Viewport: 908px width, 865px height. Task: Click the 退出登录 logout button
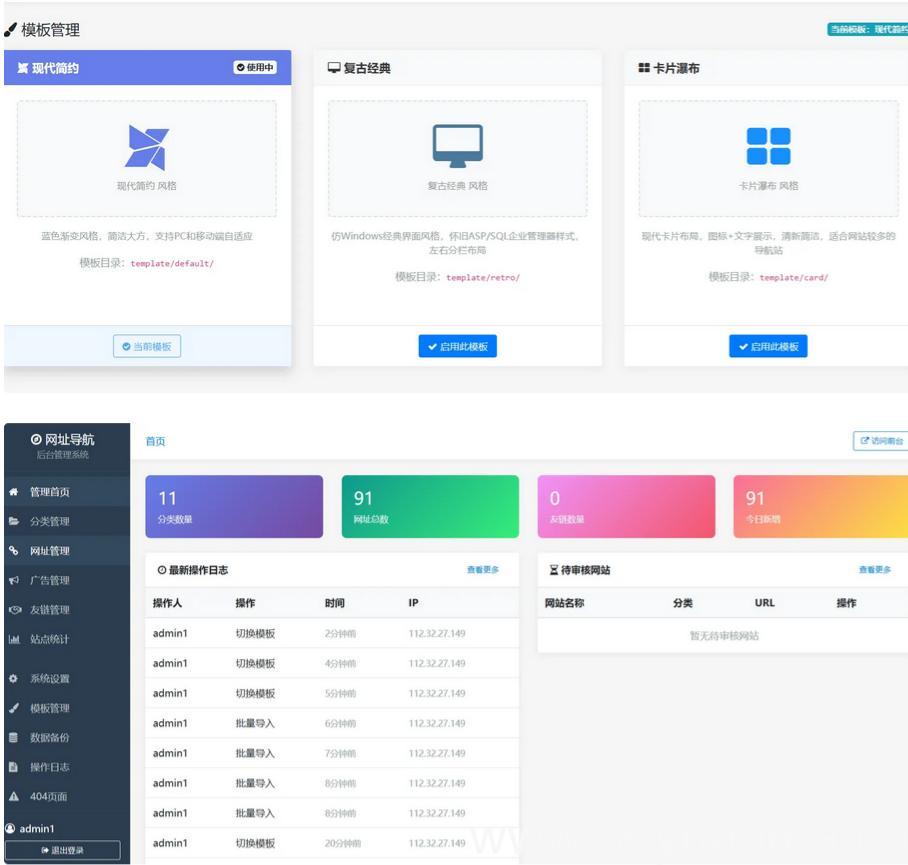(x=63, y=850)
